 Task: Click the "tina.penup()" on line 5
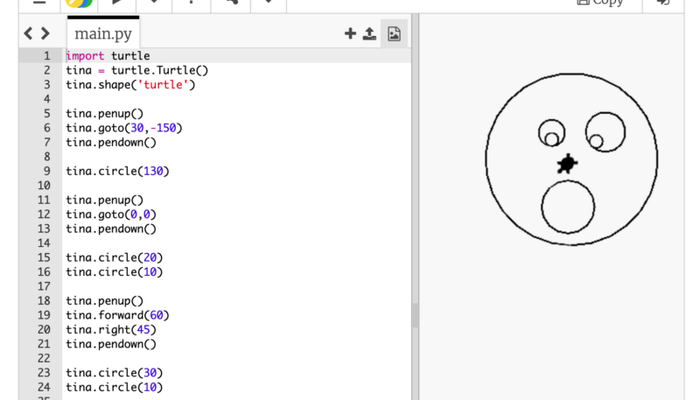[x=105, y=113]
